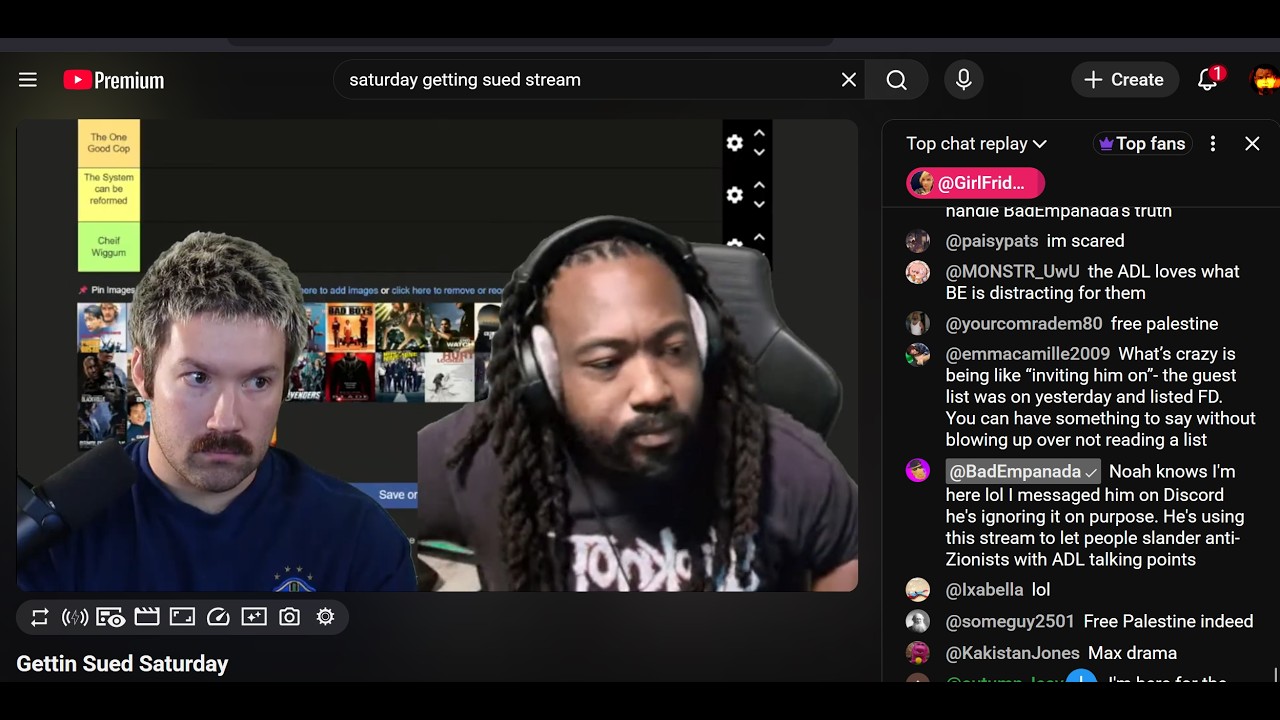
Task: Open @MONSTR_UwU chat username
Action: (1013, 272)
